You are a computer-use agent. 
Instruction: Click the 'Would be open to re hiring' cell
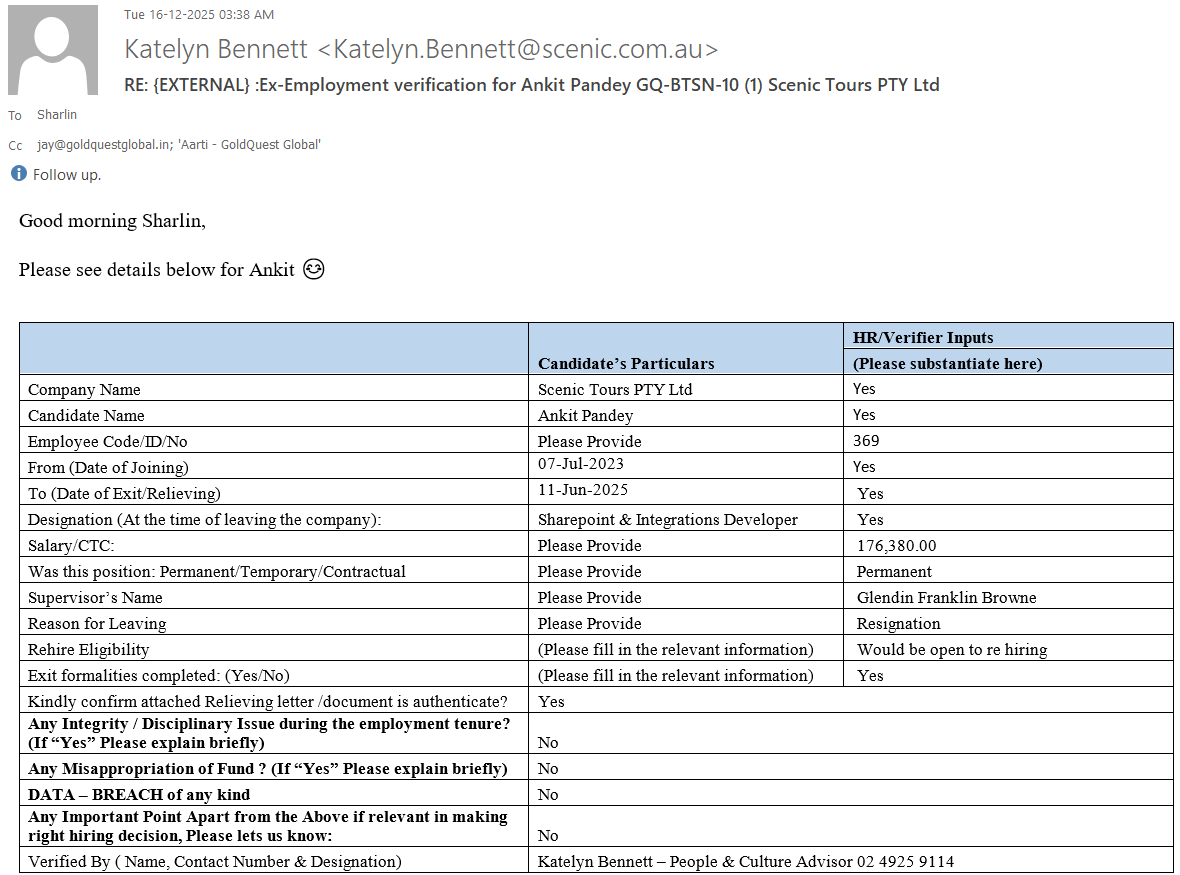pos(951,650)
